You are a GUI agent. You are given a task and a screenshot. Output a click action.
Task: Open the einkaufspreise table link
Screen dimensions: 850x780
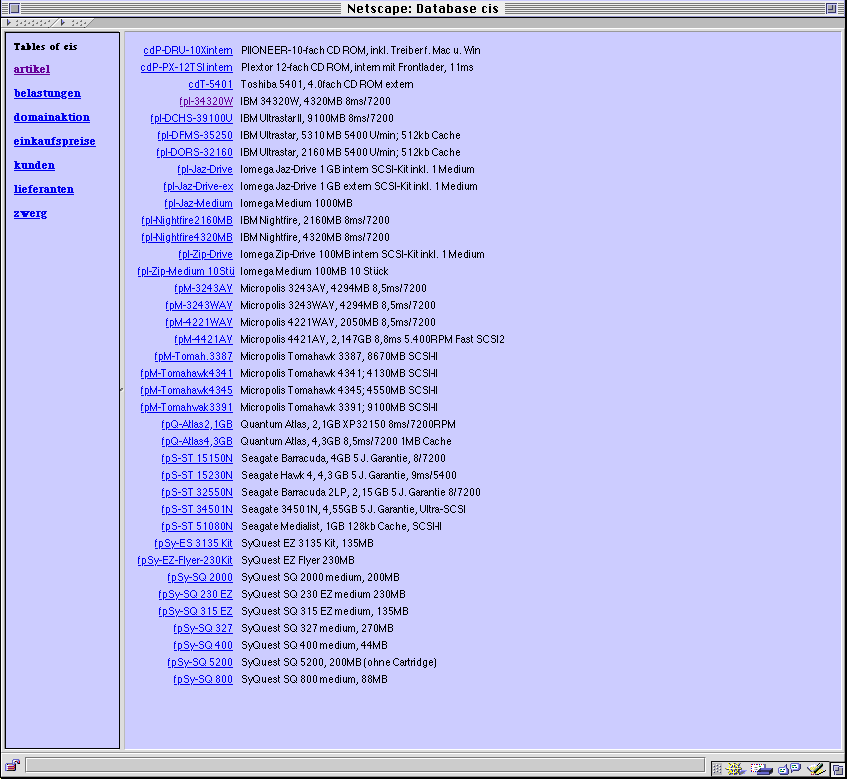pyautogui.click(x=54, y=141)
